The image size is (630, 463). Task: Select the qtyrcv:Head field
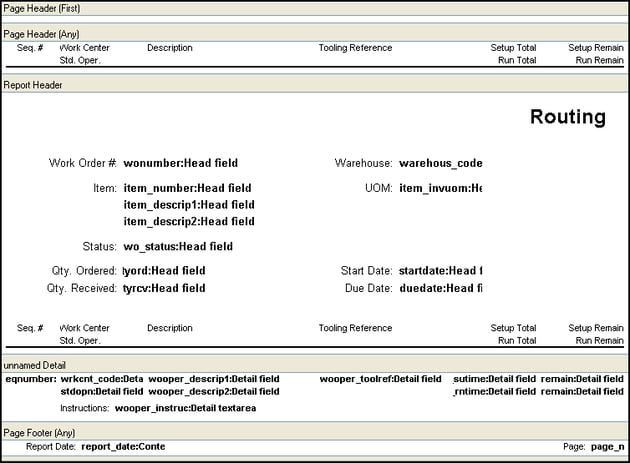[x=164, y=288]
